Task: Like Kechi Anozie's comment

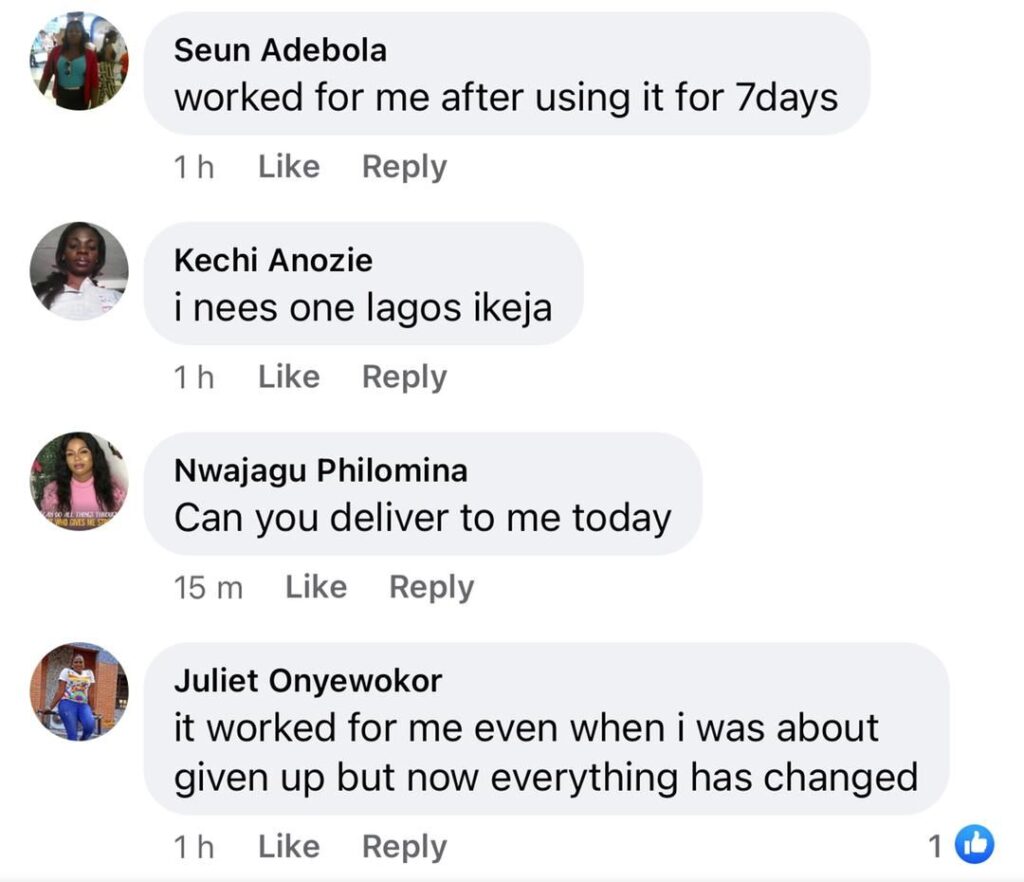Action: (288, 377)
